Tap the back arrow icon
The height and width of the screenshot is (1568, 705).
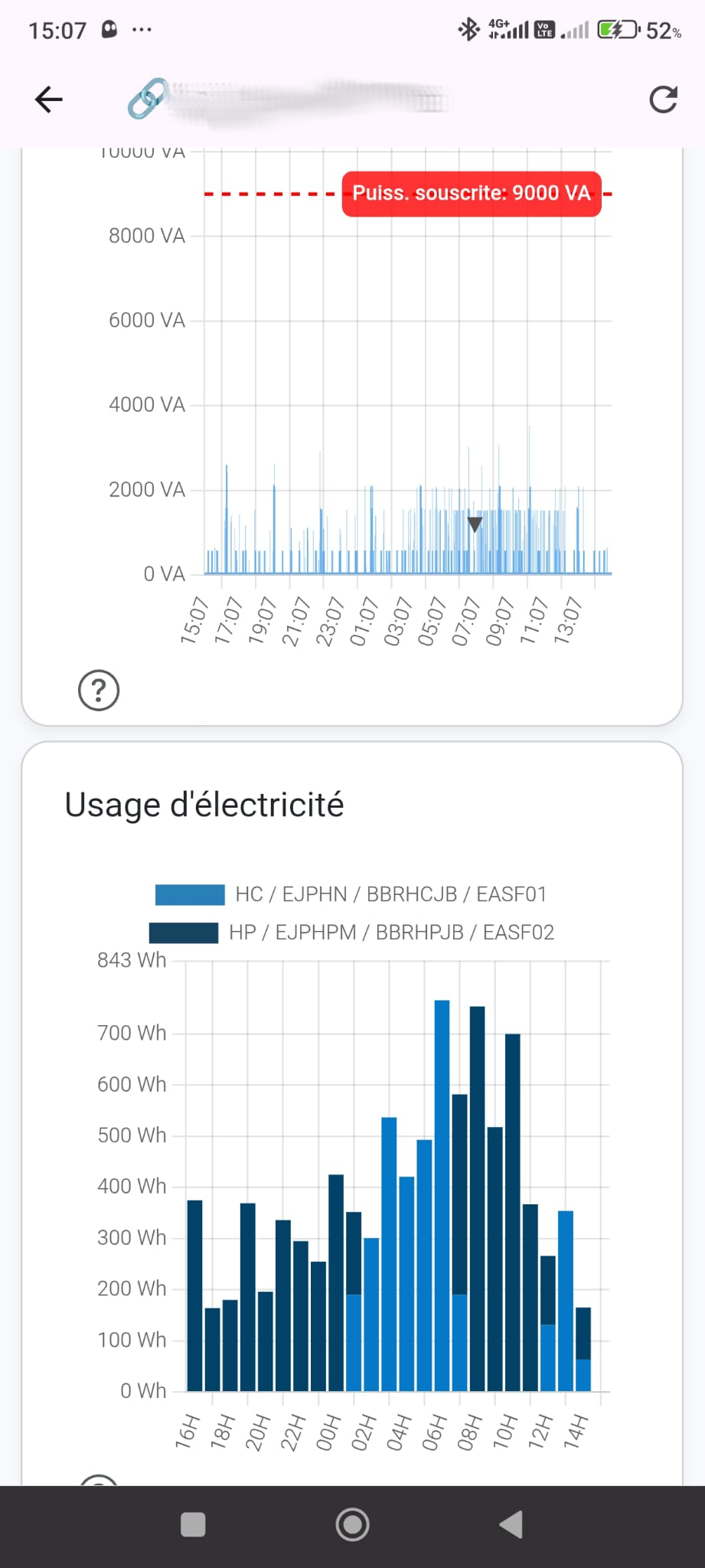(x=49, y=100)
